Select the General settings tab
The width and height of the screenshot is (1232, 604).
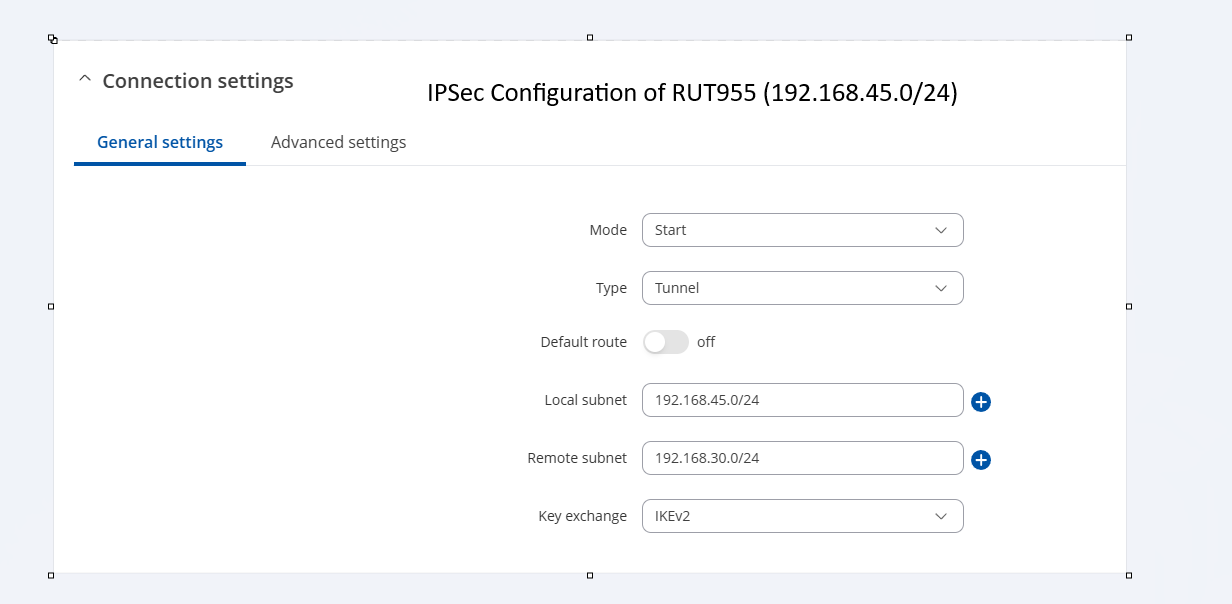pyautogui.click(x=160, y=142)
